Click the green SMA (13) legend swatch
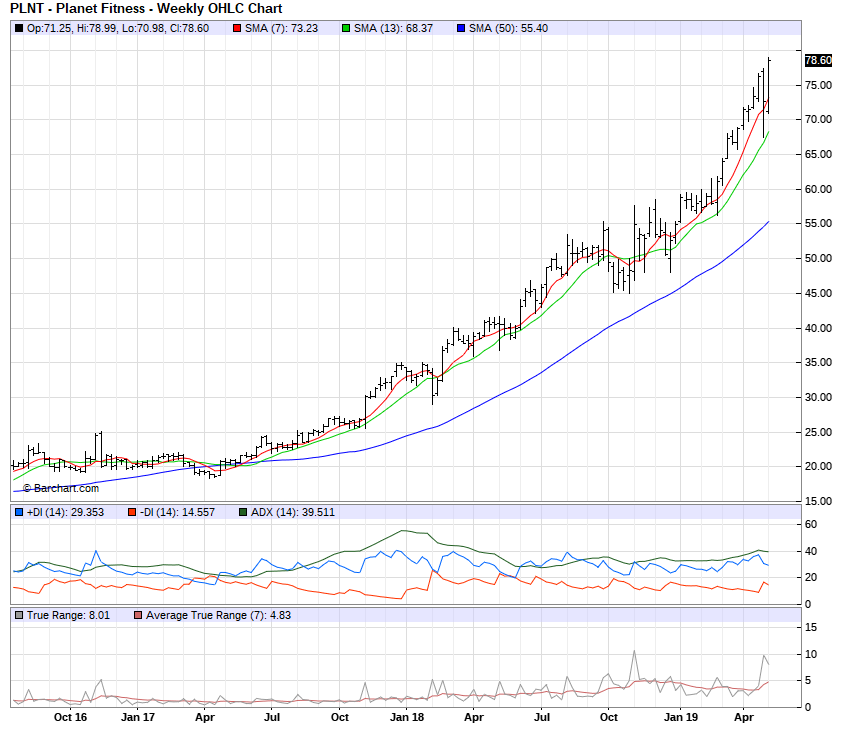The height and width of the screenshot is (748, 843). pos(346,29)
